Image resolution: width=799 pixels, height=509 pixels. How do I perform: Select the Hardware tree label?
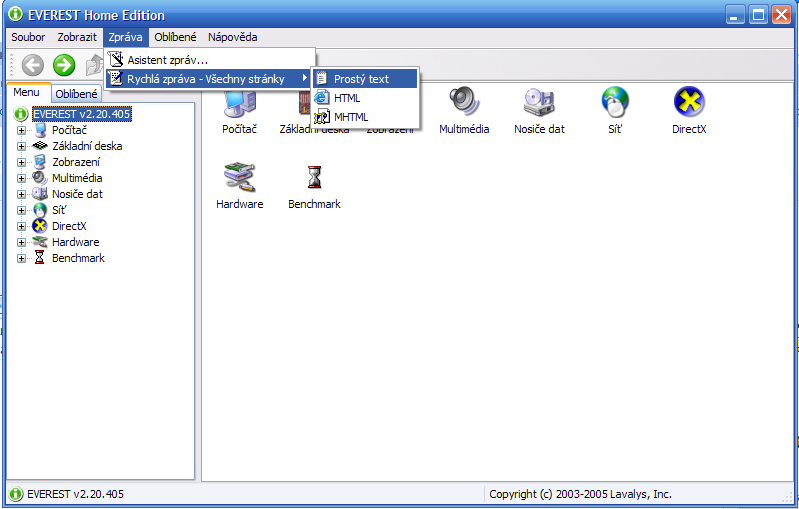(x=75, y=242)
